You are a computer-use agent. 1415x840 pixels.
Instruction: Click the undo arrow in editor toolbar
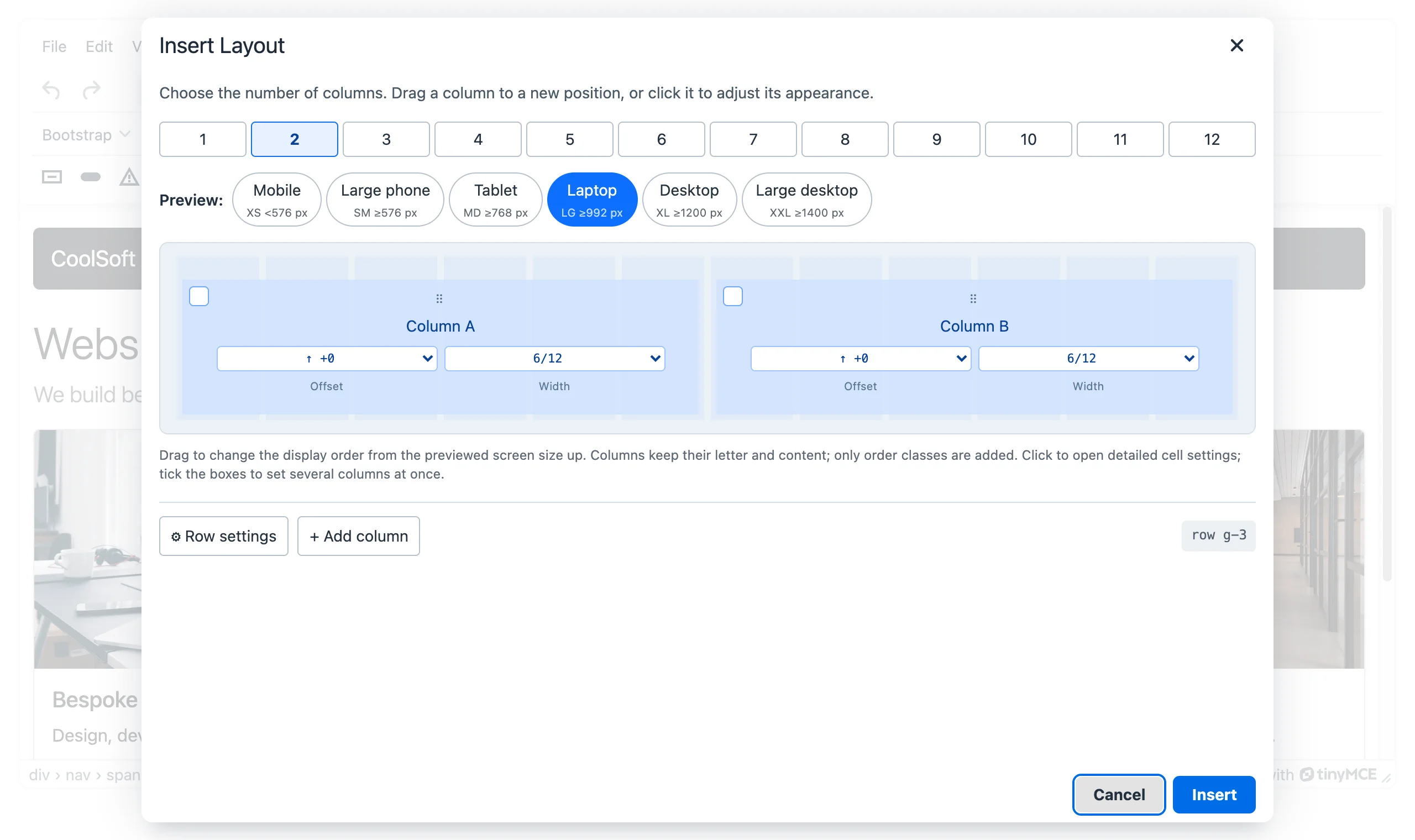click(51, 90)
